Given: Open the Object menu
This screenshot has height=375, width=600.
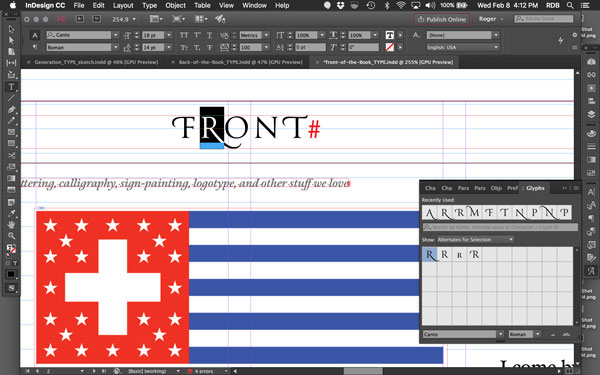Looking at the screenshot, I should point(175,5).
